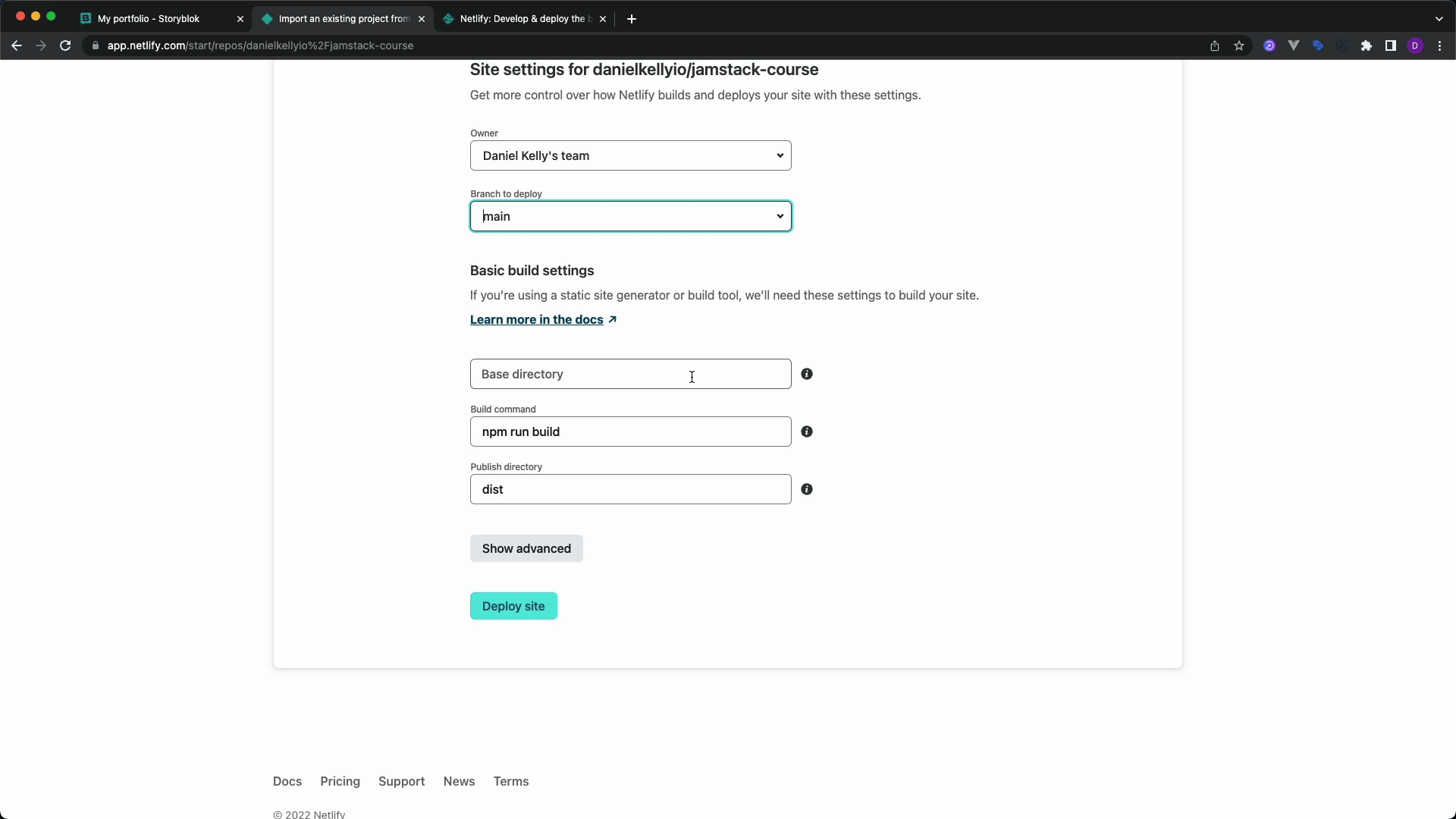Viewport: 1456px width, 819px height.
Task: Open the Support footer link
Action: pos(401,781)
